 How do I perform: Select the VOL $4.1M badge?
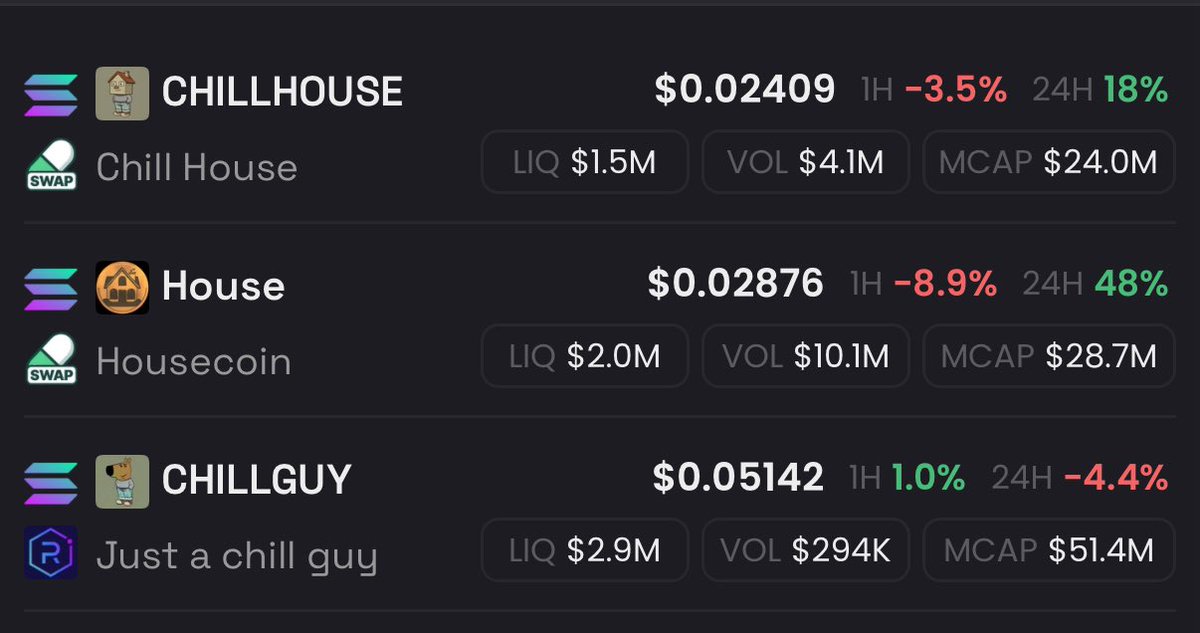[805, 162]
